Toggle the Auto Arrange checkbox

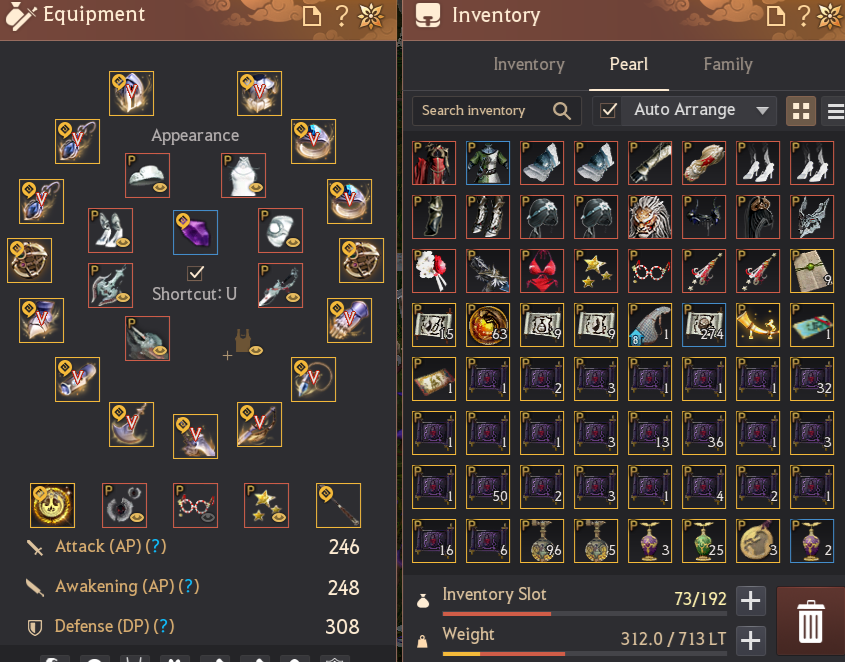[x=608, y=111]
